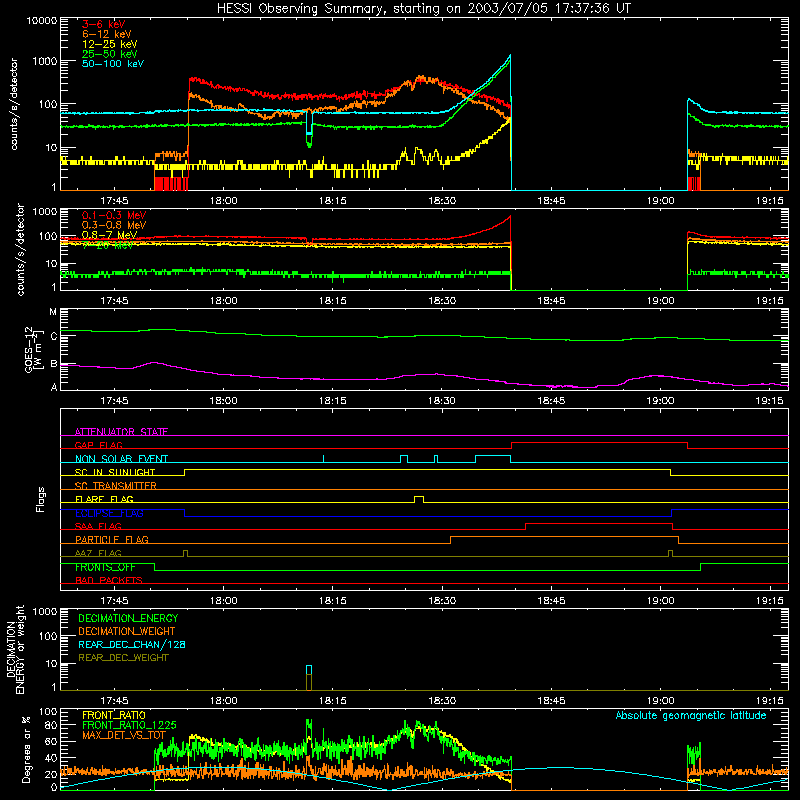The image size is (800, 800).
Task: Click the DECIMATION ENERGY or weight axis label
Action: point(15,649)
